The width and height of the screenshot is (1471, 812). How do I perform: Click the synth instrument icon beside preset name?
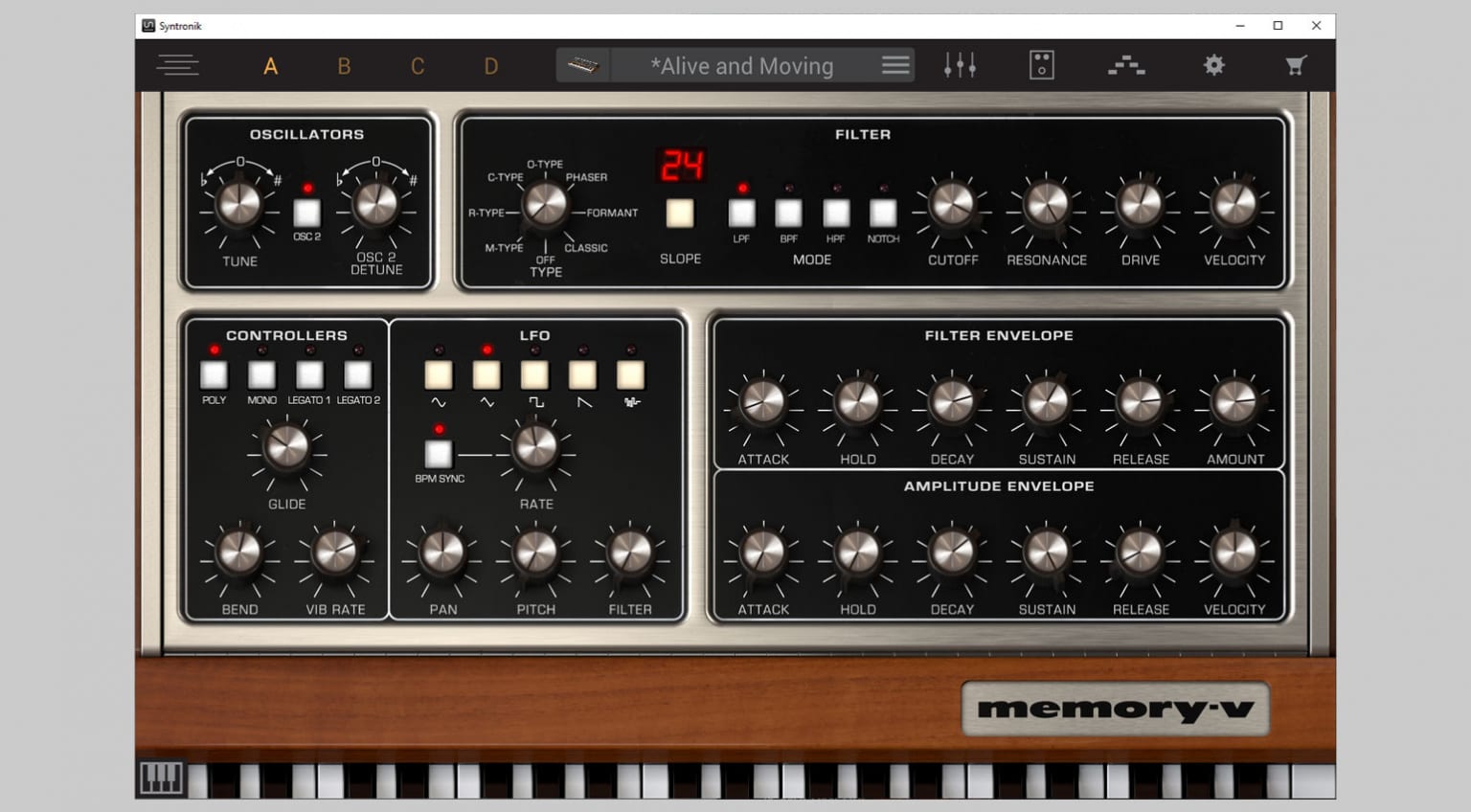click(582, 65)
